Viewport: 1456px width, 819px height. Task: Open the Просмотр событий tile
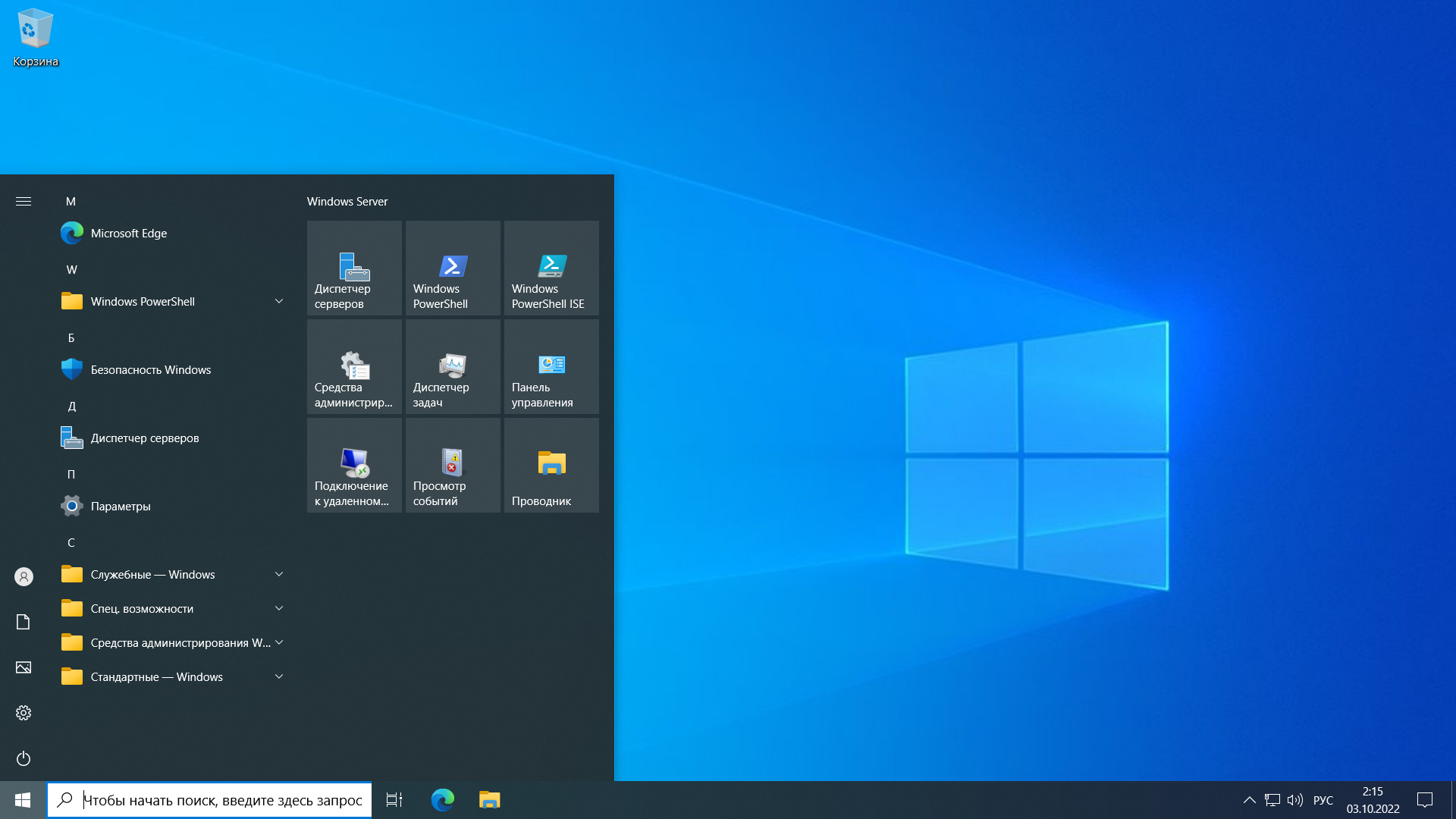click(453, 465)
